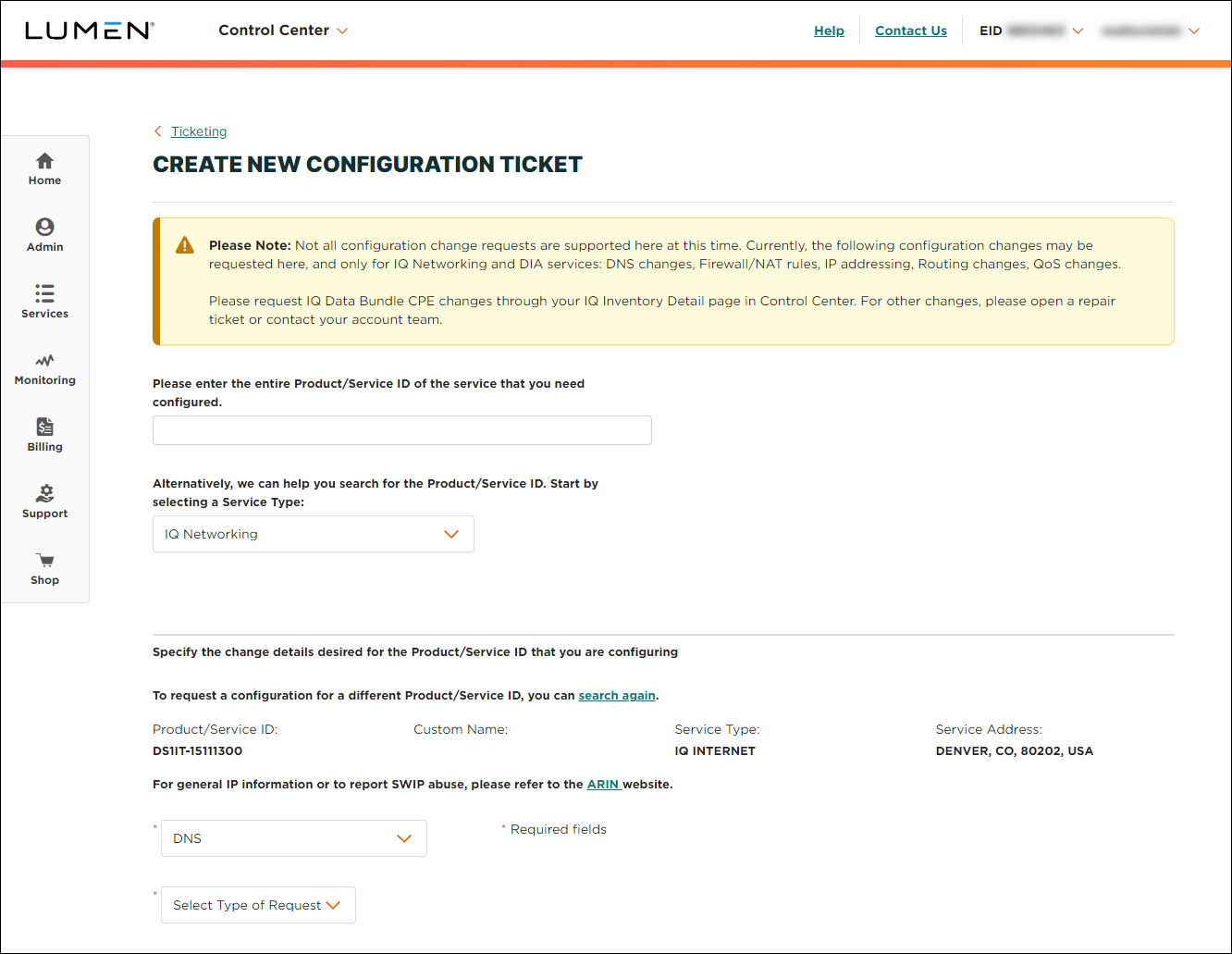Screen dimensions: 1232x954
Task: Open Select Type of Request dropdown
Action: click(258, 905)
